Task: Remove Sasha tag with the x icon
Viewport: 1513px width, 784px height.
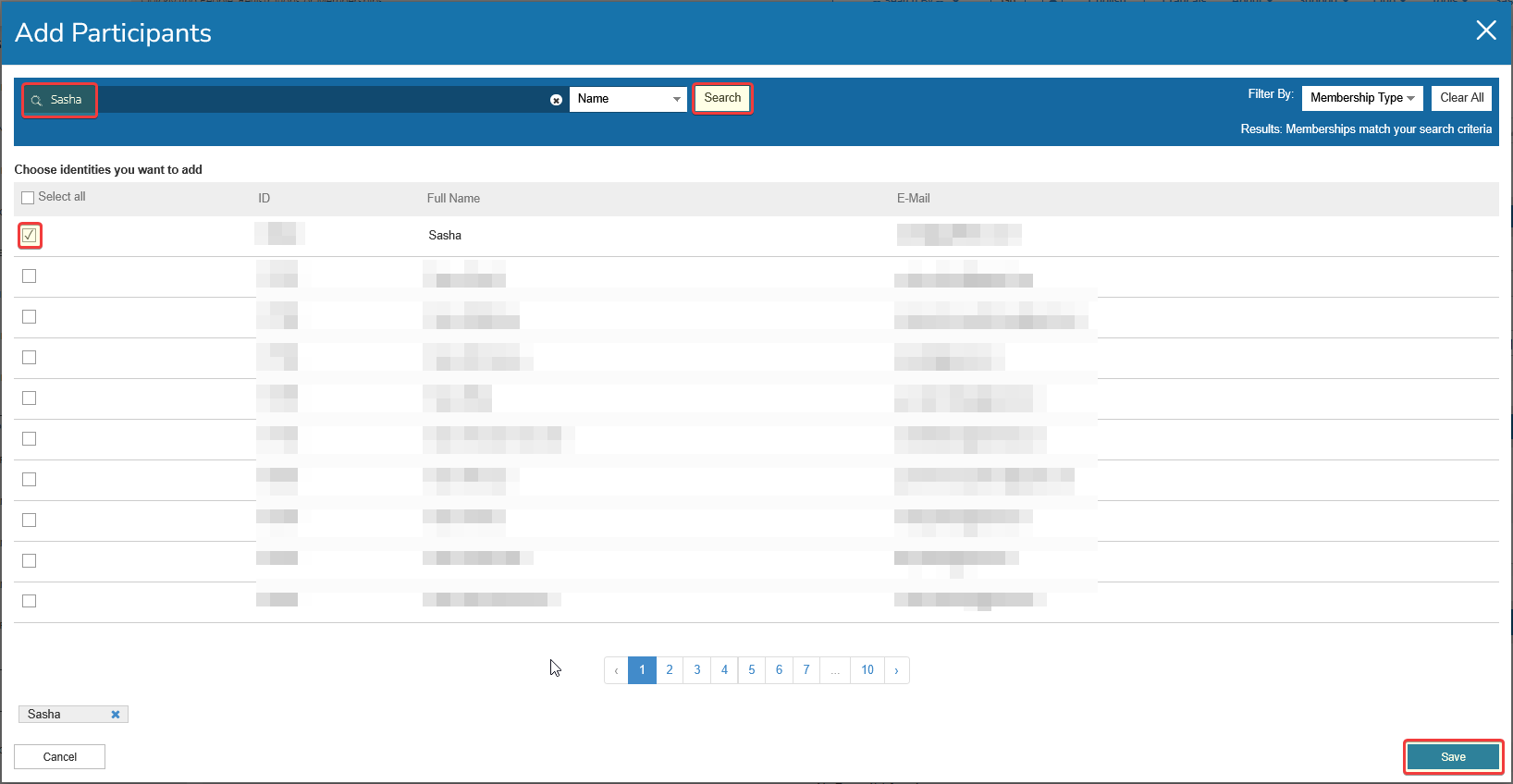Action: 116,715
